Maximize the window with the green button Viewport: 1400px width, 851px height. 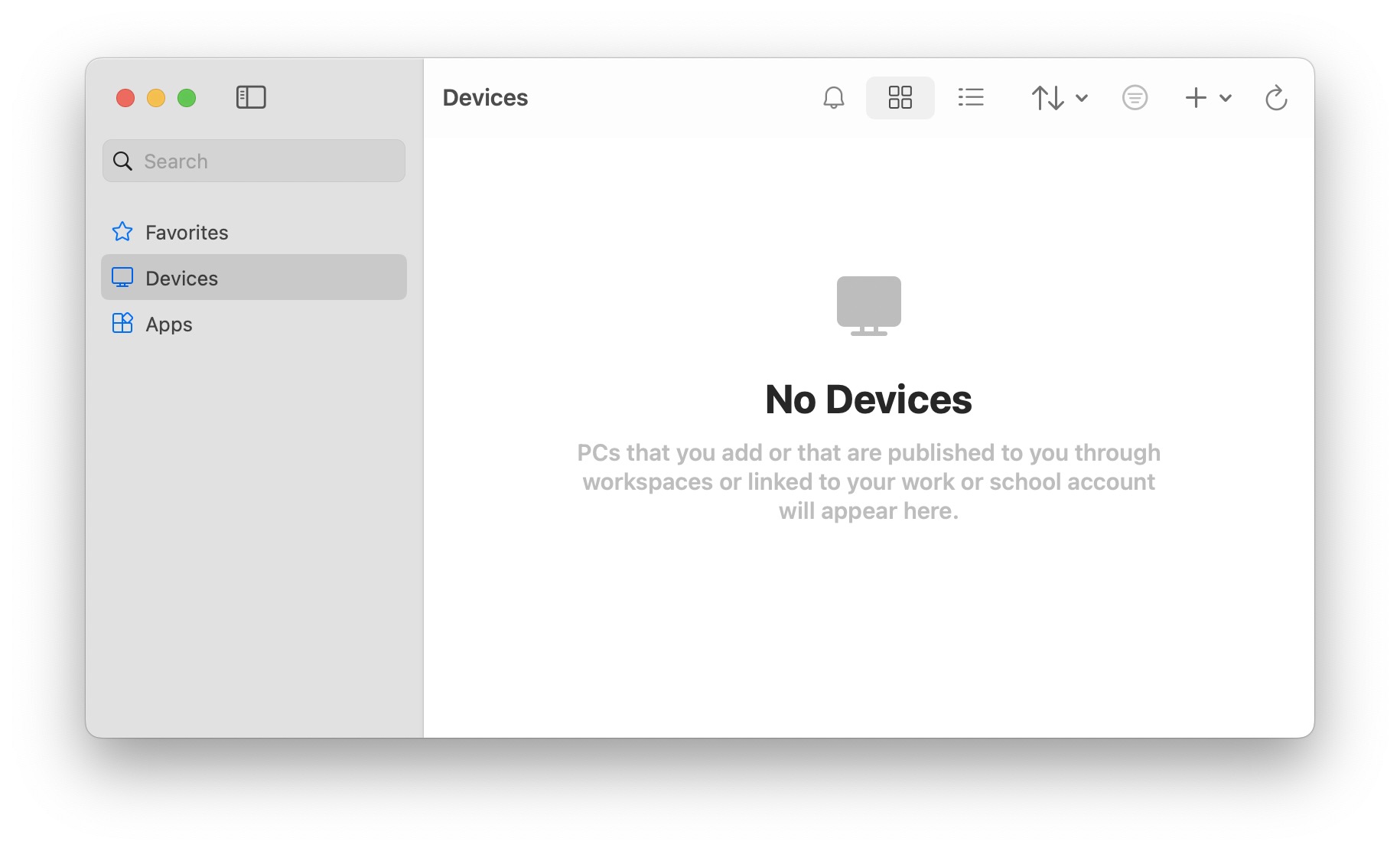point(187,98)
